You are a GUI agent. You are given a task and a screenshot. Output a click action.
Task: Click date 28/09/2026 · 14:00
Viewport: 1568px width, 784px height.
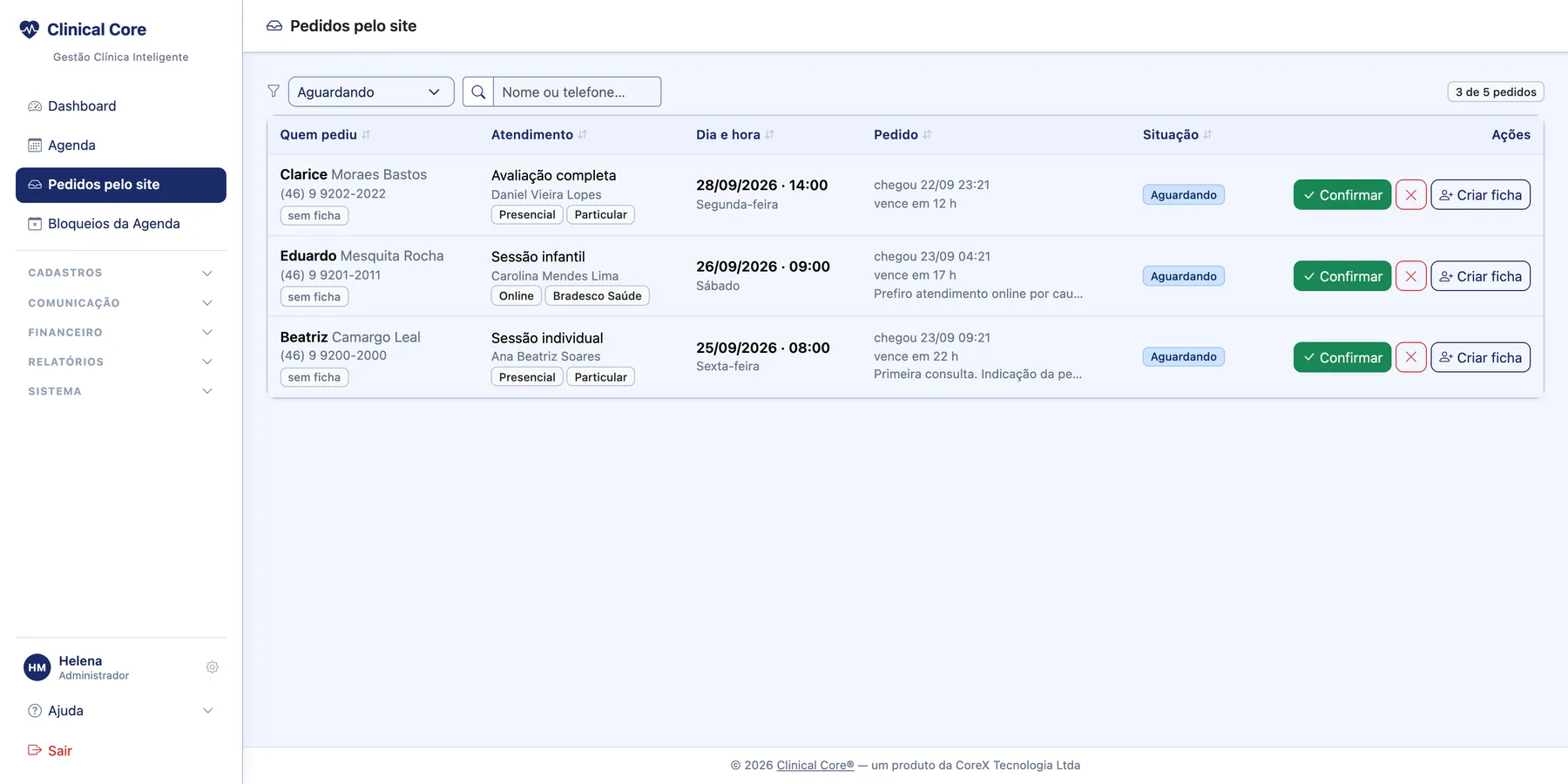coord(761,185)
